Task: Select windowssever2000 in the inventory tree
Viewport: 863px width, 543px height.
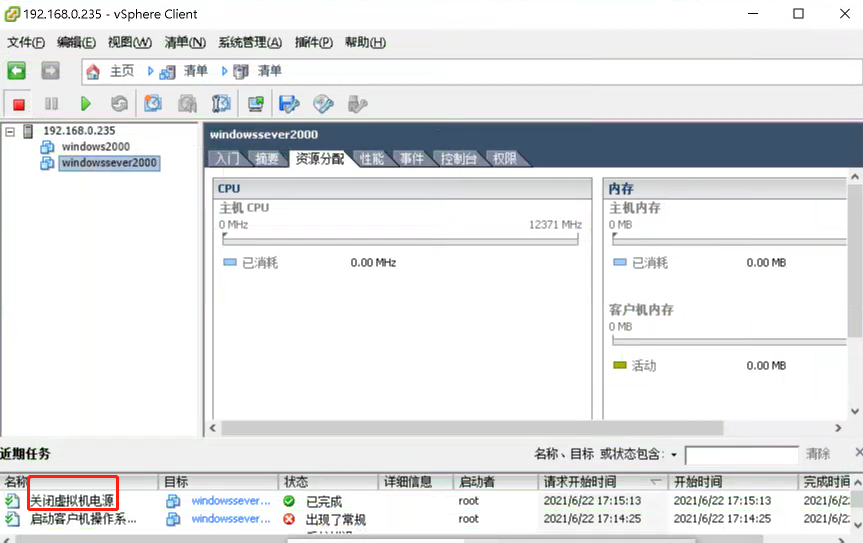Action: click(x=109, y=163)
